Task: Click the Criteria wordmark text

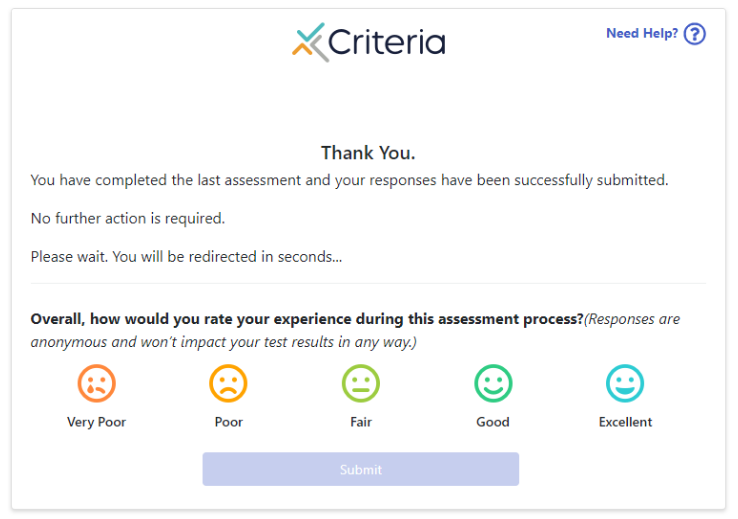Action: pyautogui.click(x=387, y=42)
